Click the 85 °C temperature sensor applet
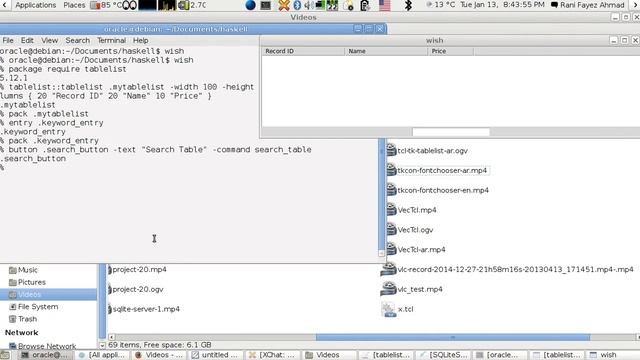This screenshot has height=360, width=640. tap(106, 5)
